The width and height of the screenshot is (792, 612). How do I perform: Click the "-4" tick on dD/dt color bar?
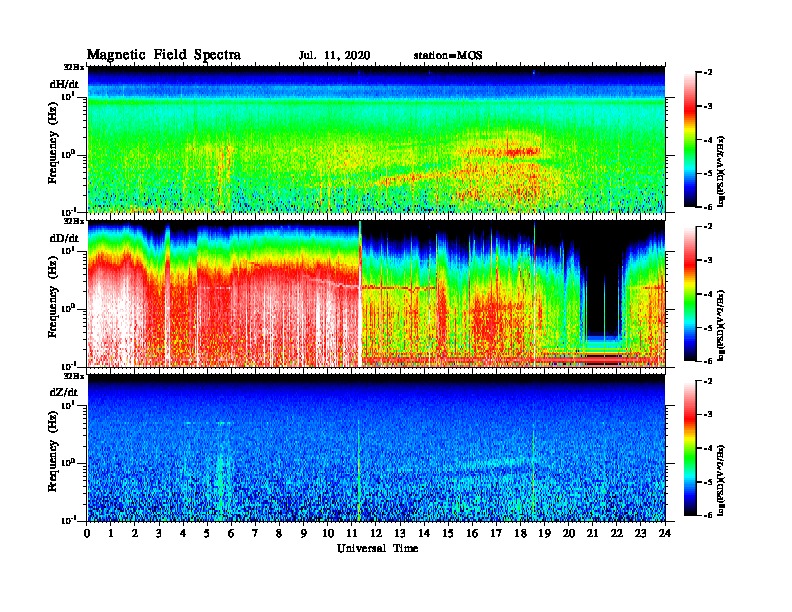708,294
